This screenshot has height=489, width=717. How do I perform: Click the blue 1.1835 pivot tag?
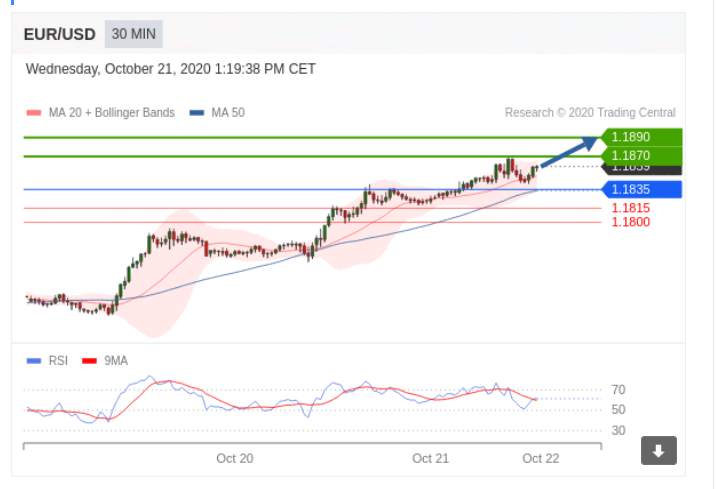642,189
